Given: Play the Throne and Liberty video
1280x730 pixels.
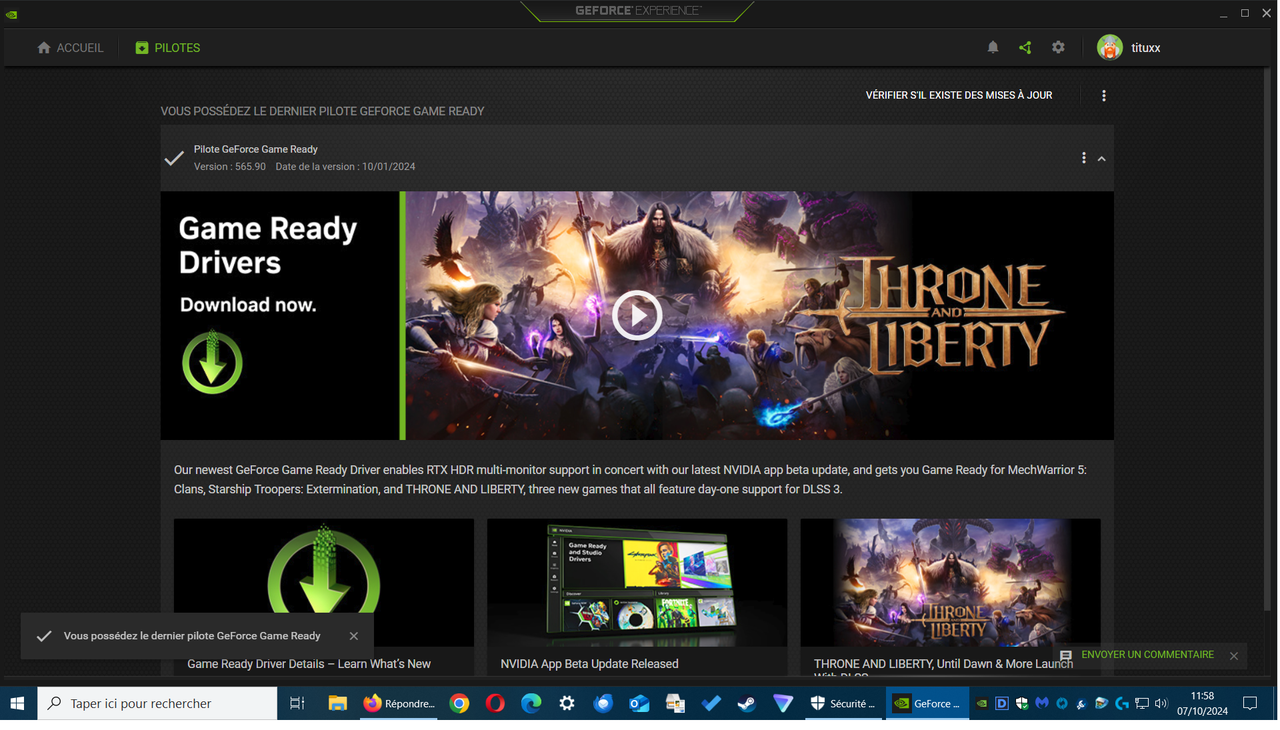Looking at the screenshot, I should click(637, 315).
